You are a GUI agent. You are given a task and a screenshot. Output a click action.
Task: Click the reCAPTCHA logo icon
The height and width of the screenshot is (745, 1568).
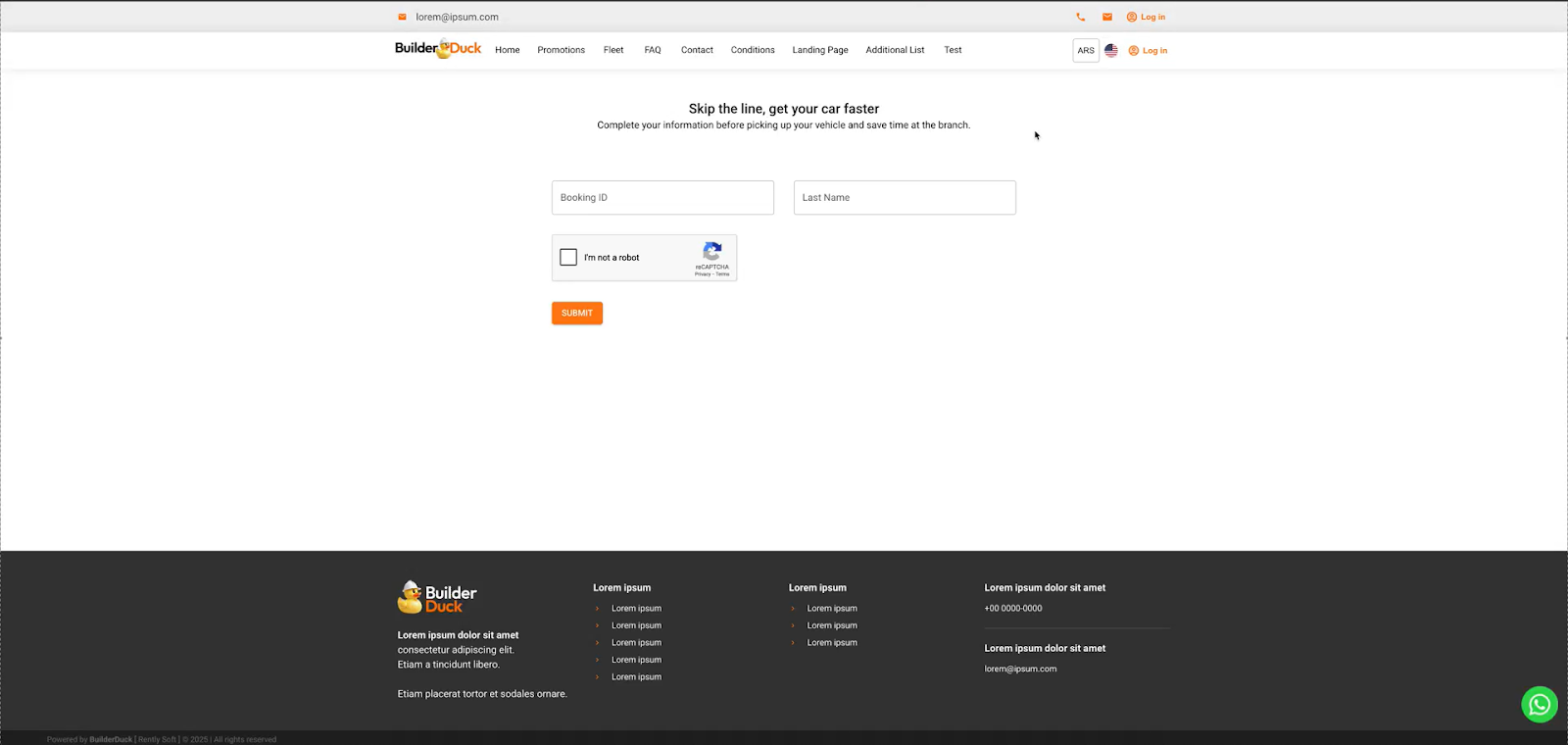pyautogui.click(x=712, y=251)
